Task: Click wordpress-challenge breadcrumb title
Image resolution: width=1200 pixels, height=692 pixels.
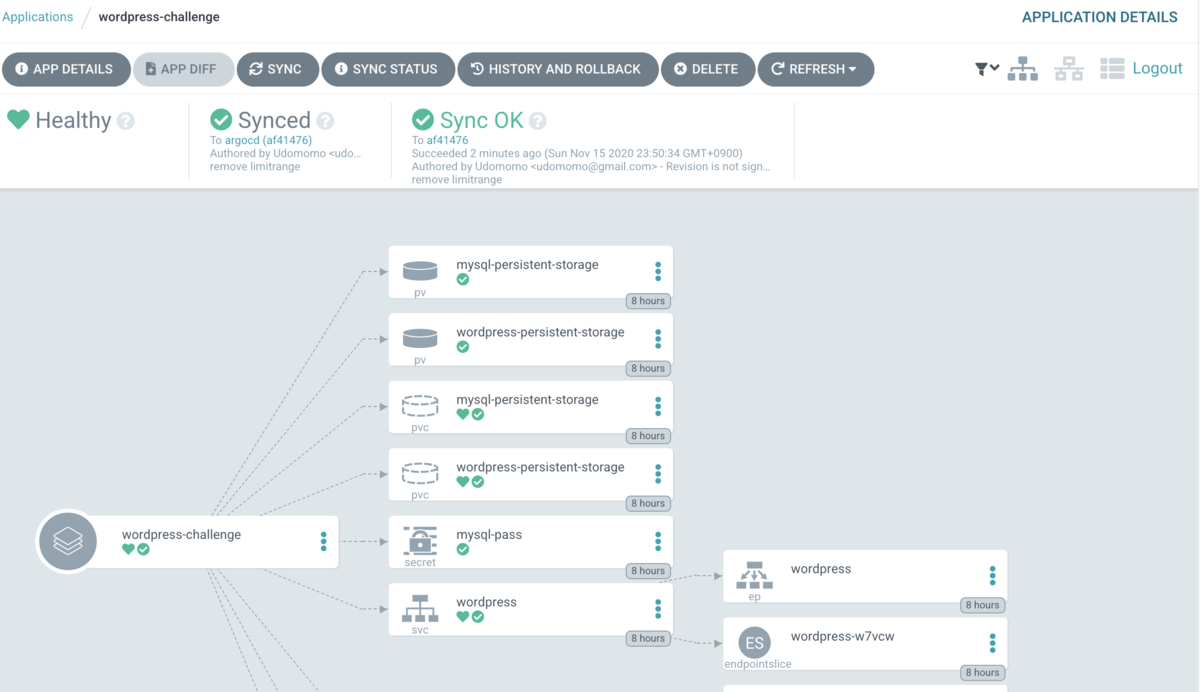Action: click(x=159, y=17)
